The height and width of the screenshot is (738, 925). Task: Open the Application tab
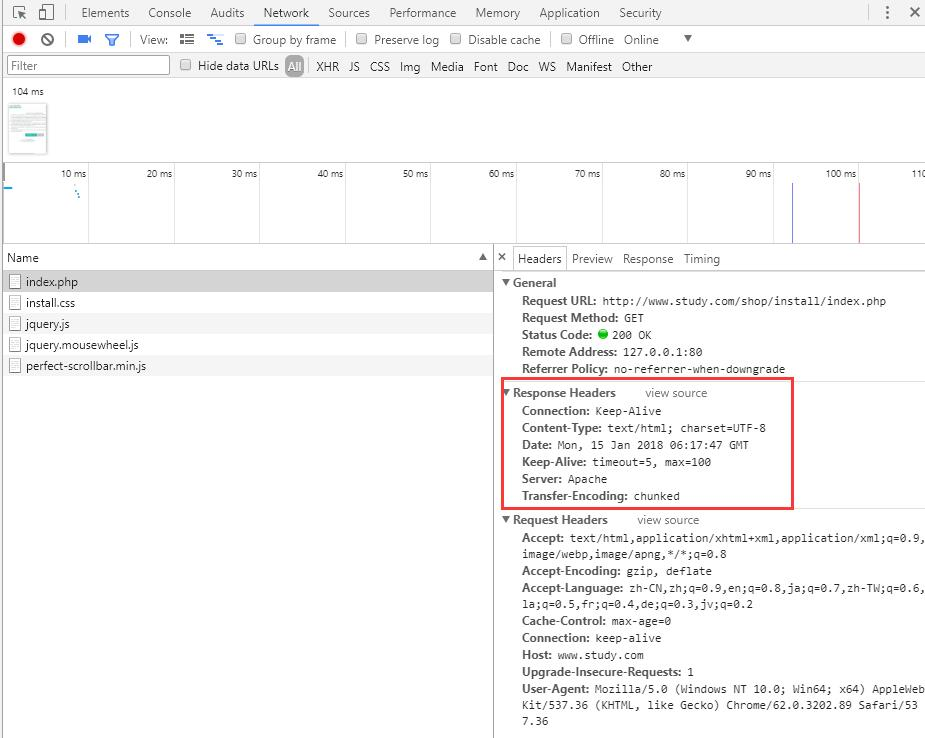click(x=569, y=12)
